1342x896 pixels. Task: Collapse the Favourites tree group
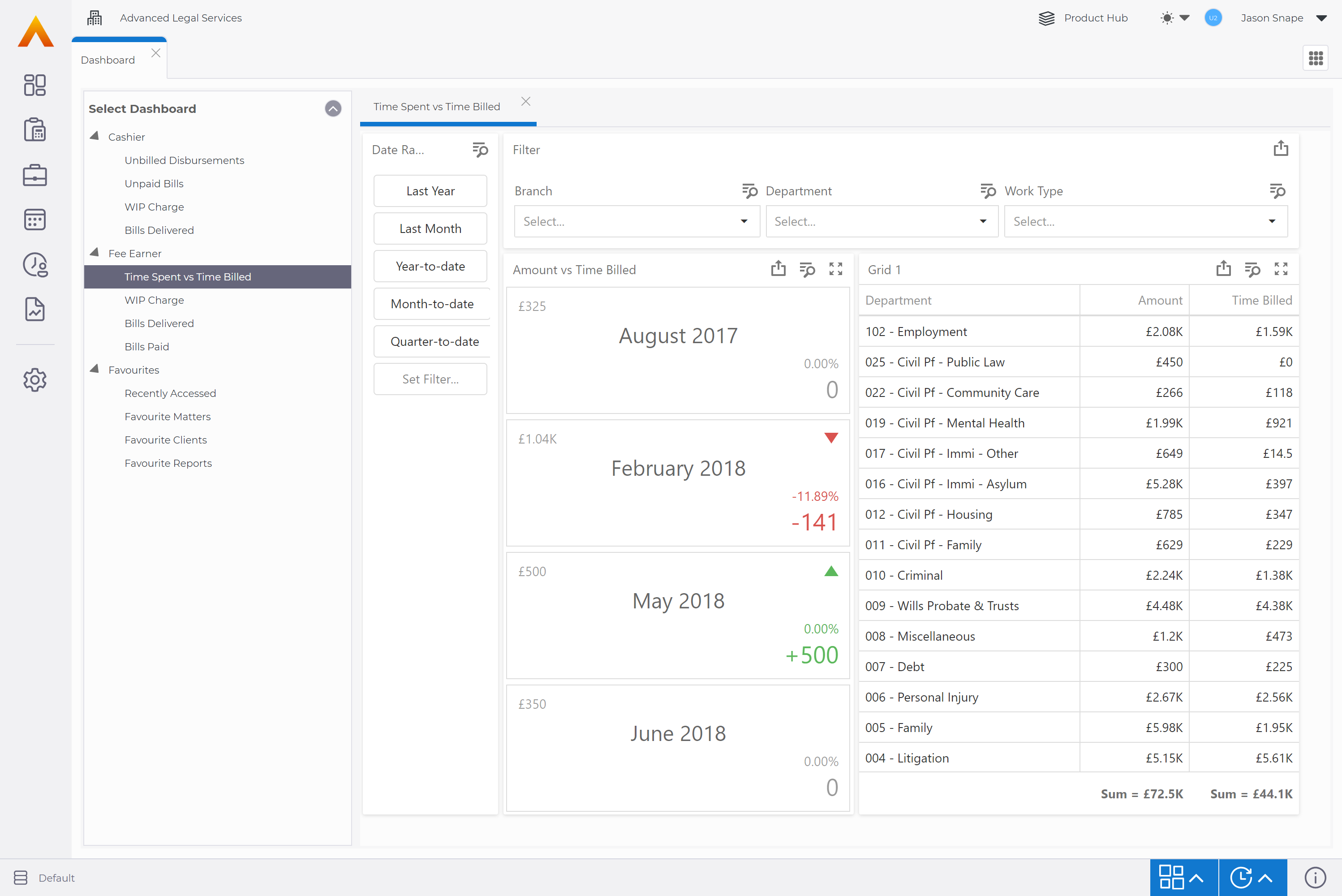coord(95,370)
